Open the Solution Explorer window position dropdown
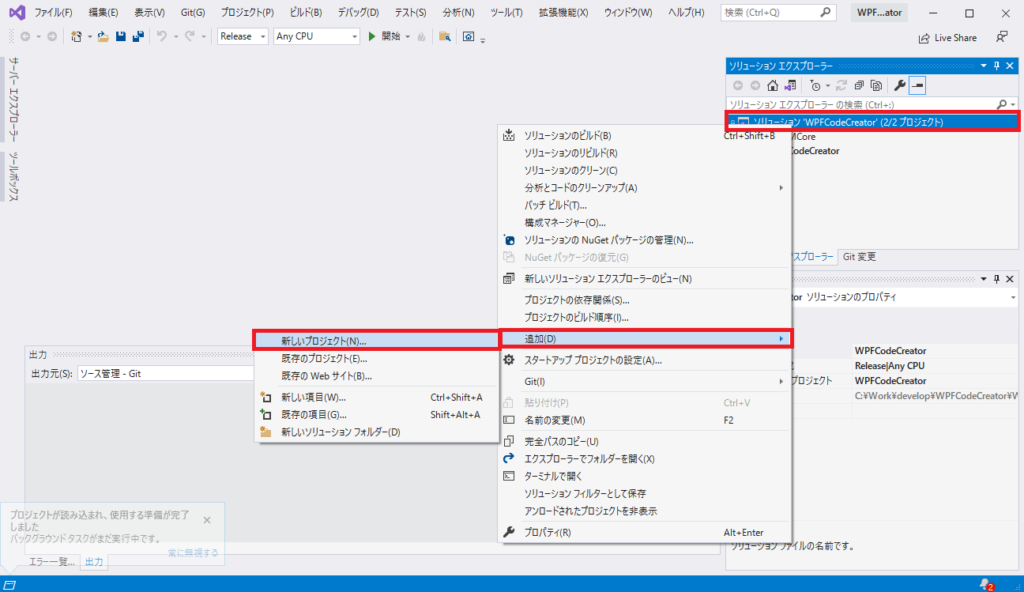 tap(984, 65)
